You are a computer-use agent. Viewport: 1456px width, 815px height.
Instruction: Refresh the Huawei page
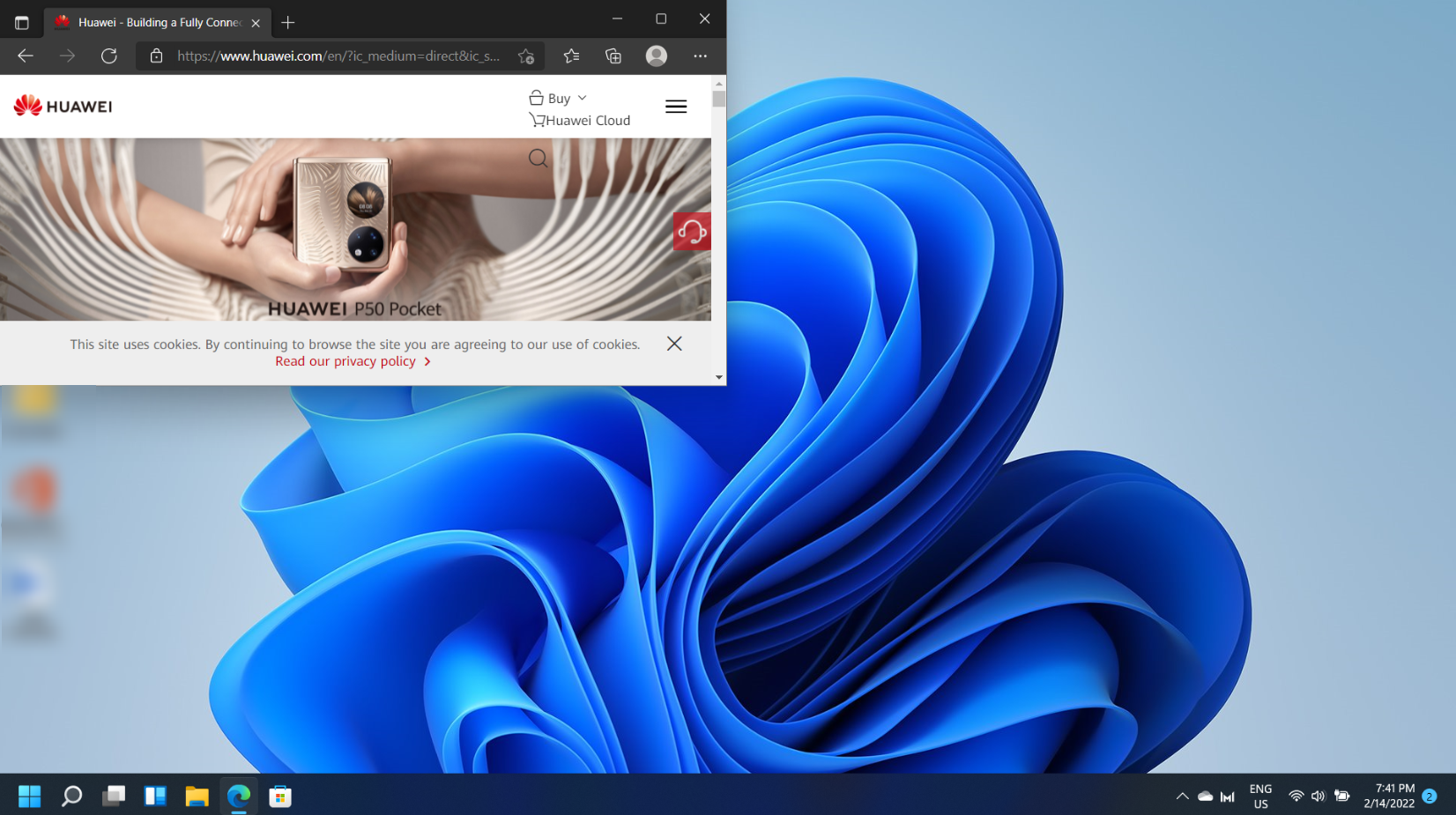coord(109,56)
